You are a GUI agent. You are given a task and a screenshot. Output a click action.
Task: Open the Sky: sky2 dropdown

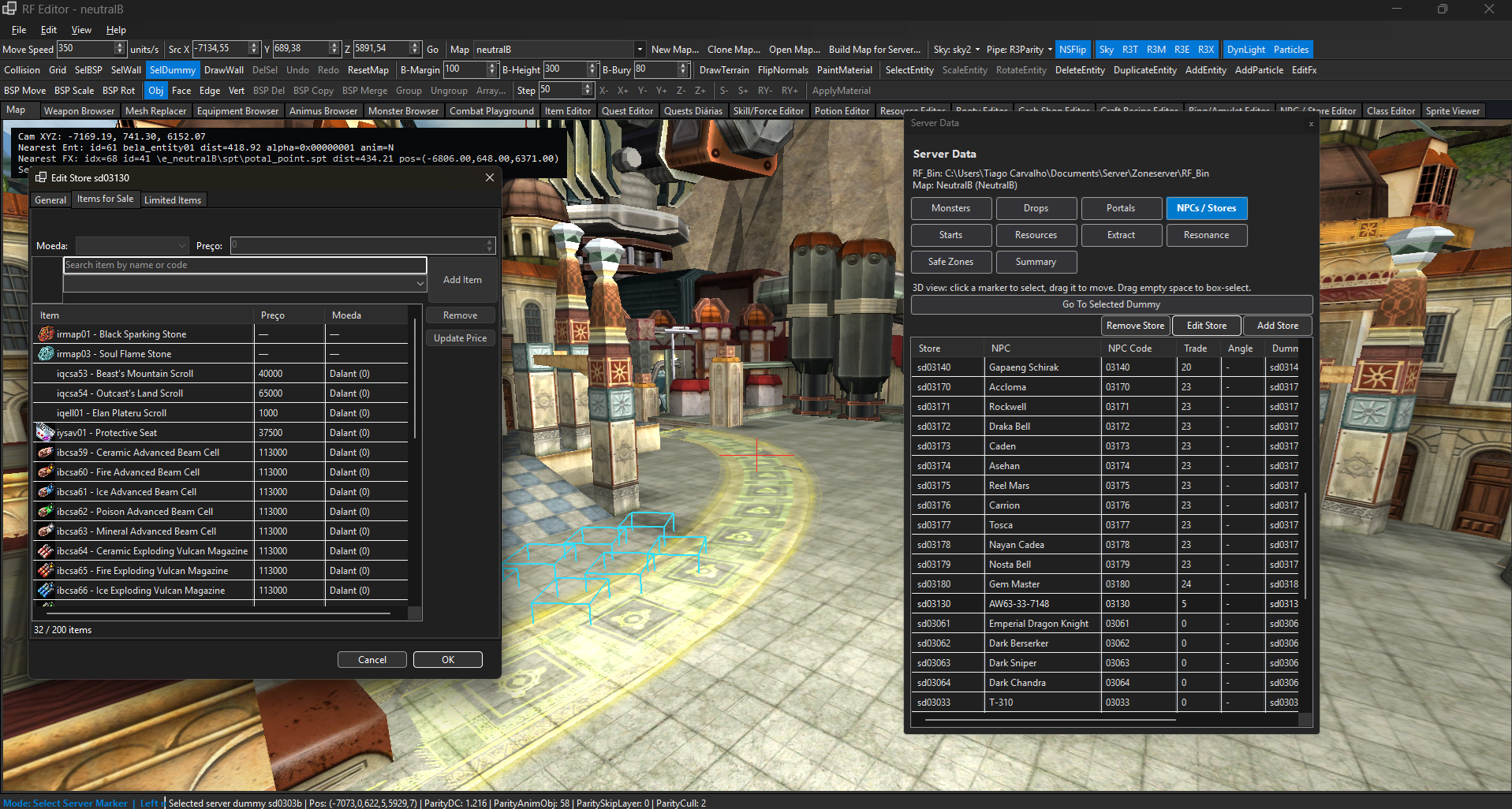pyautogui.click(x=957, y=50)
